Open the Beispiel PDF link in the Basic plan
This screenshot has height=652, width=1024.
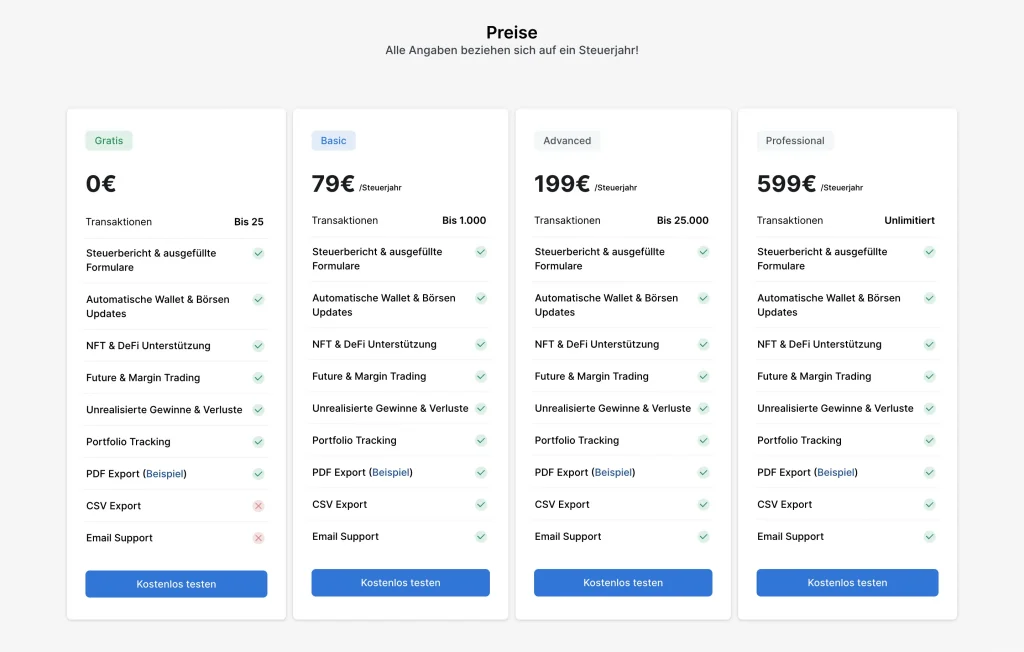[x=391, y=472]
